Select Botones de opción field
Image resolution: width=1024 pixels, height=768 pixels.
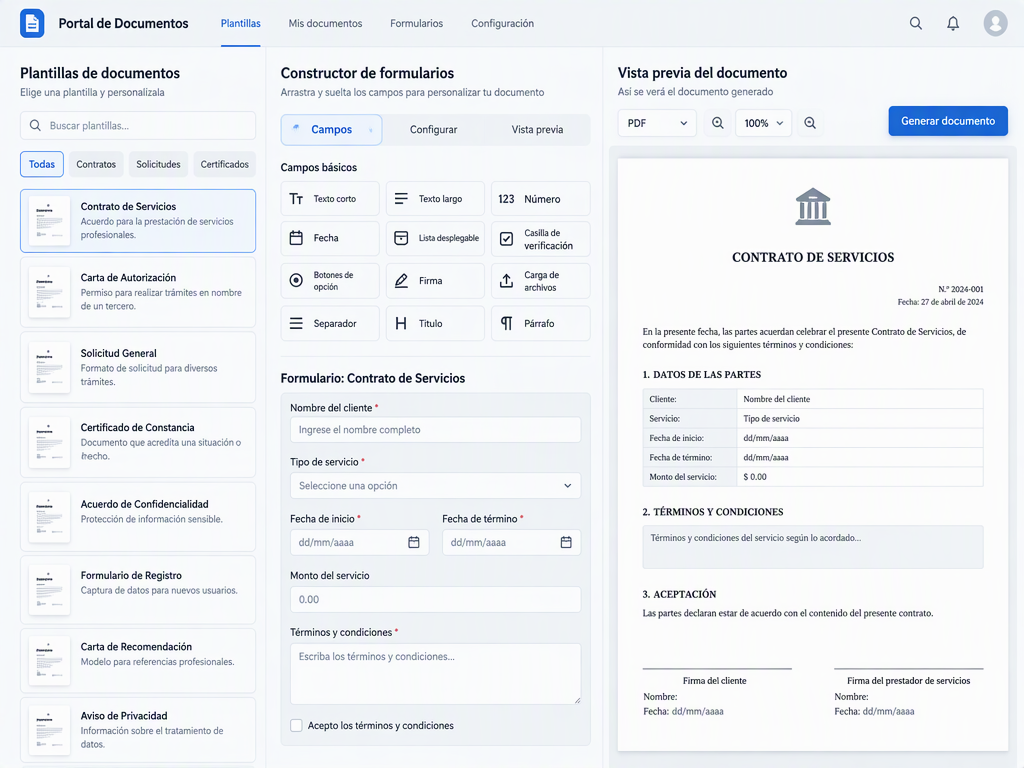330,281
